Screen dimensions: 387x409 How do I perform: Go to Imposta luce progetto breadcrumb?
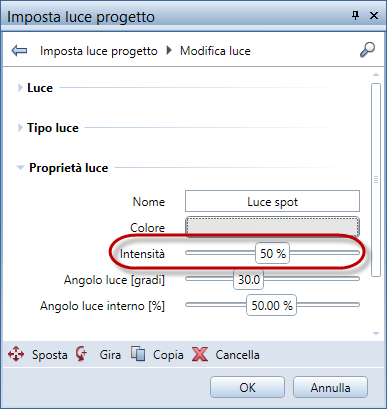[99, 51]
